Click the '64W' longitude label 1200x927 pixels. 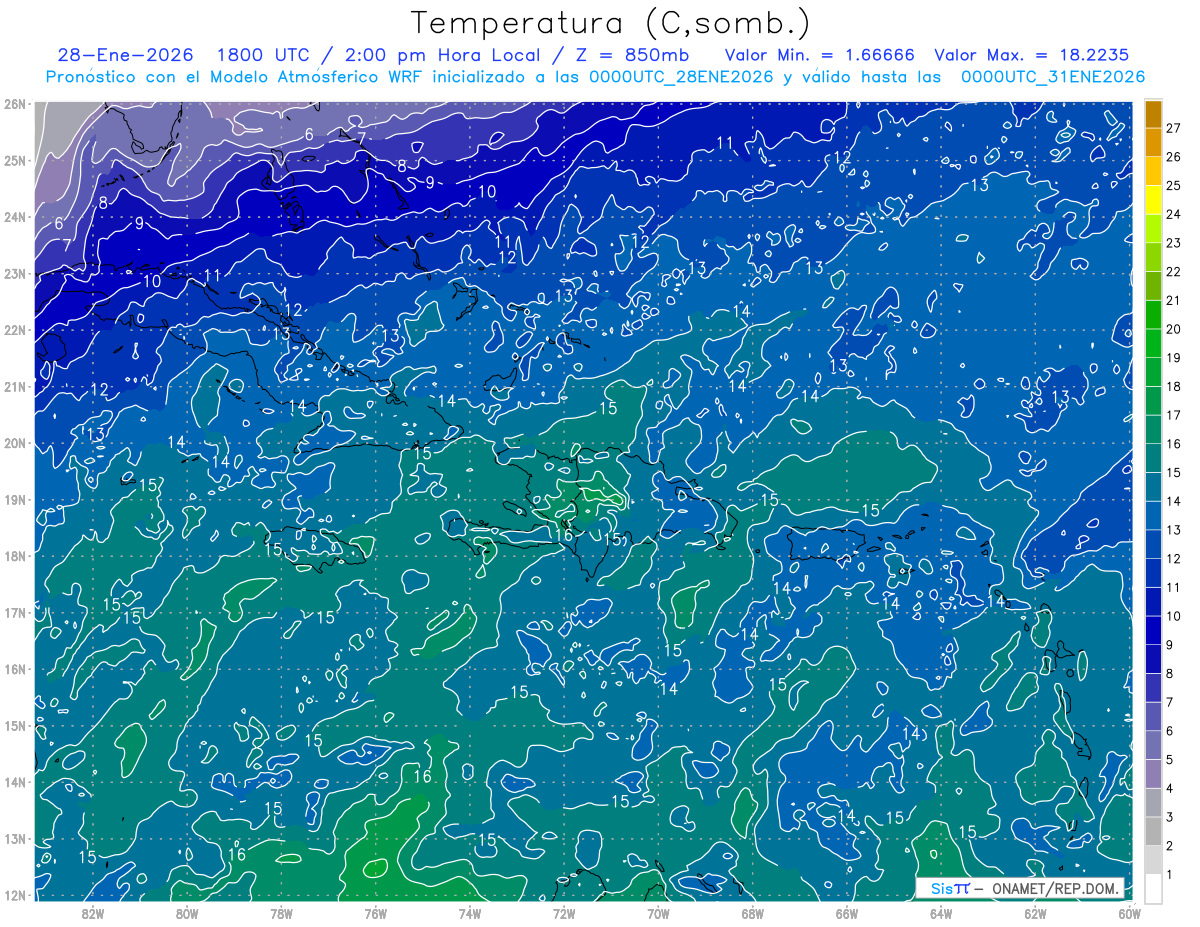coord(941,912)
